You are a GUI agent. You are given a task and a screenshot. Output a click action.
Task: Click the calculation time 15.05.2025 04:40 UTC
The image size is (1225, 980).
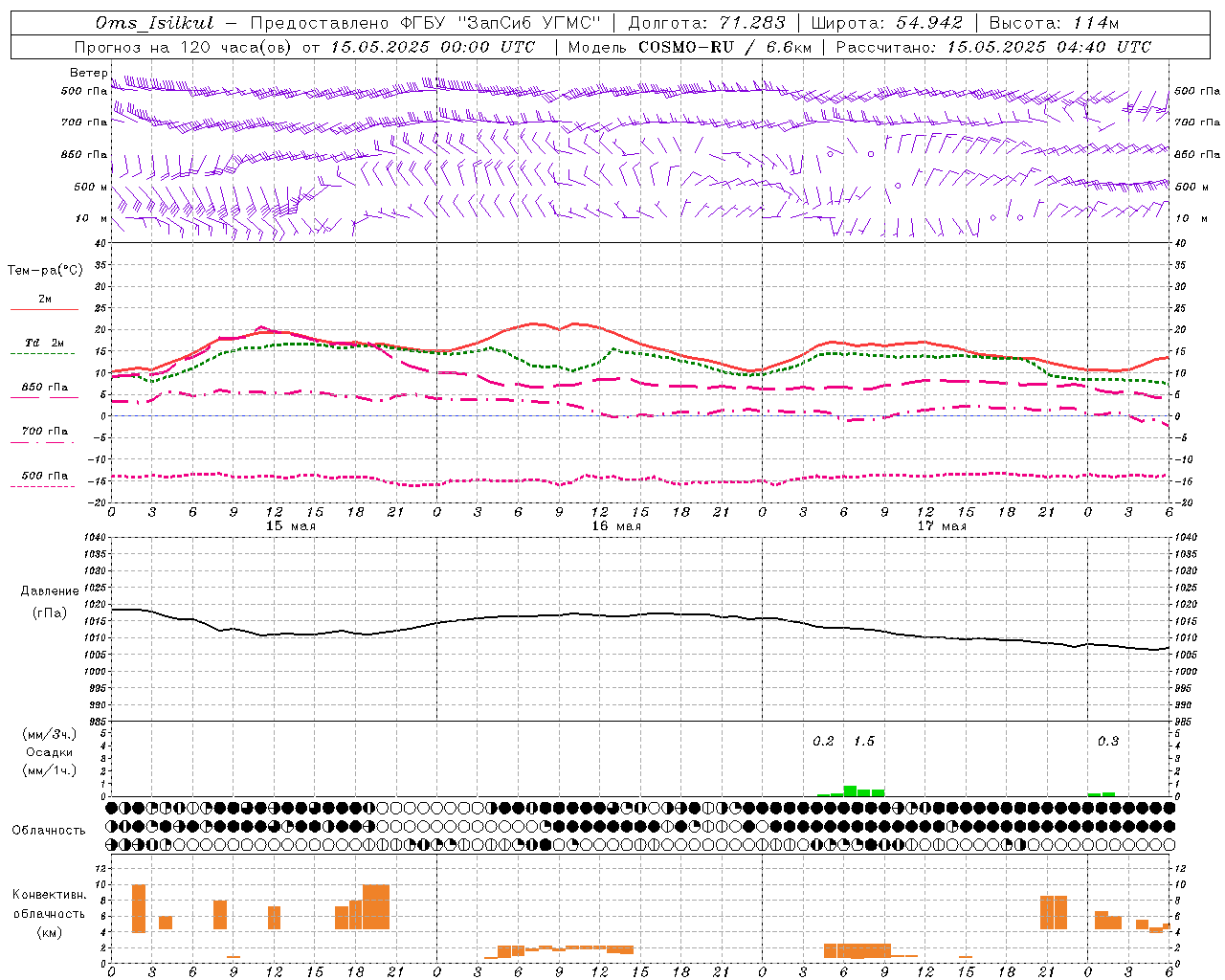[1049, 47]
